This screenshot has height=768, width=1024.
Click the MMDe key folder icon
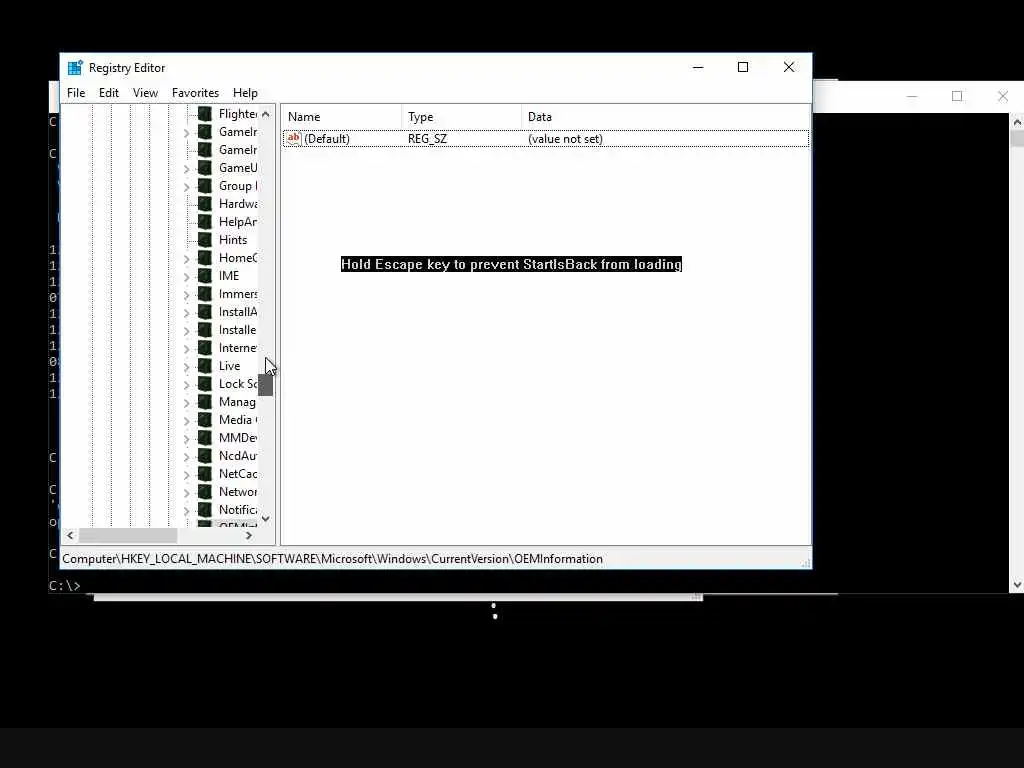(x=205, y=438)
